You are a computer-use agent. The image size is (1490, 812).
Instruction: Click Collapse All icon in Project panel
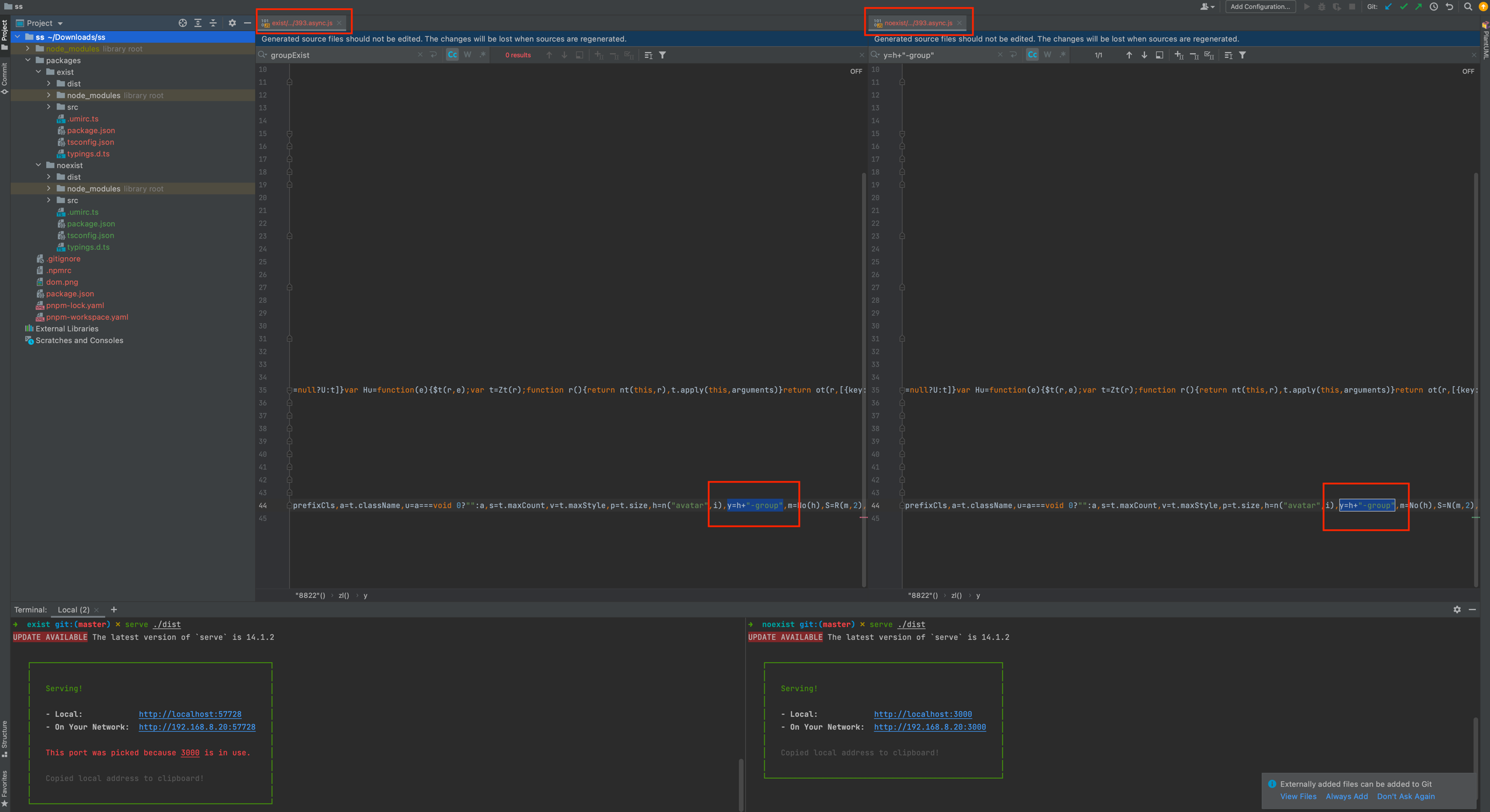click(213, 23)
